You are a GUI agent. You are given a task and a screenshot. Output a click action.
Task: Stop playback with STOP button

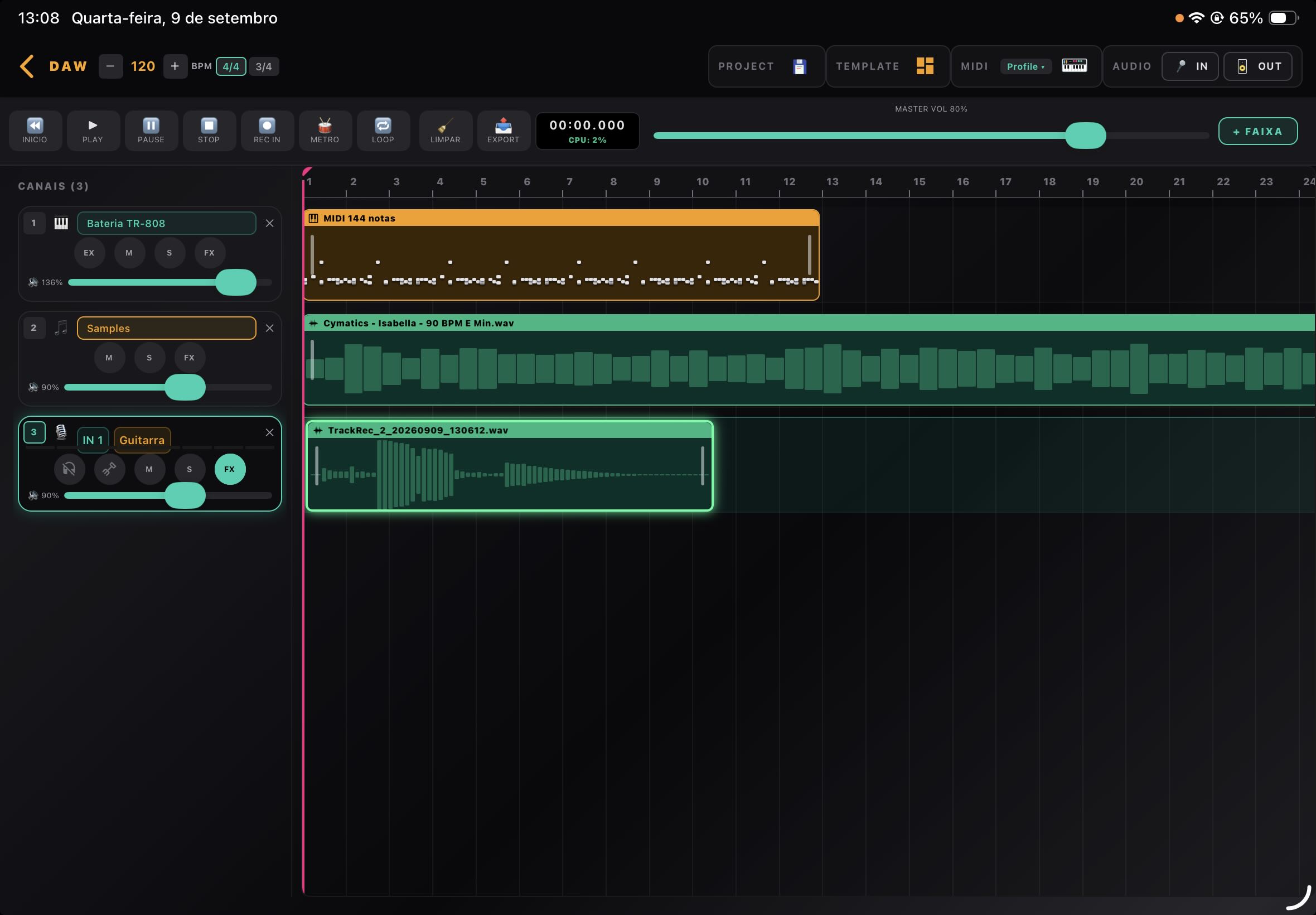pos(209,131)
